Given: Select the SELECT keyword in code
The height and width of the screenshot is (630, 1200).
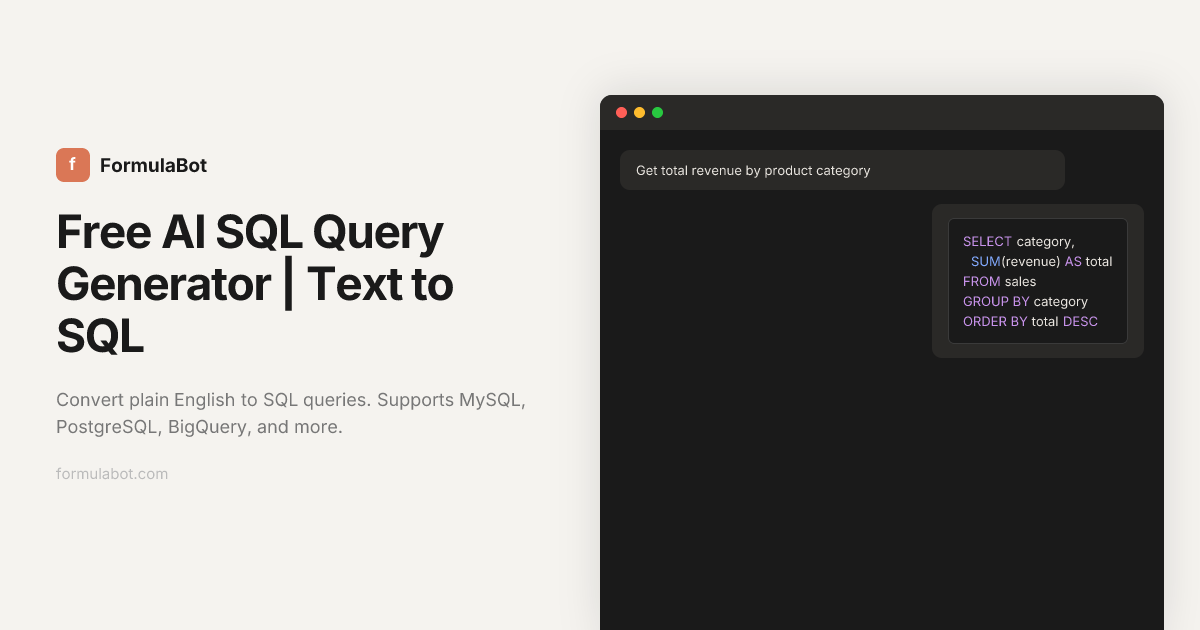Looking at the screenshot, I should click(x=987, y=242).
